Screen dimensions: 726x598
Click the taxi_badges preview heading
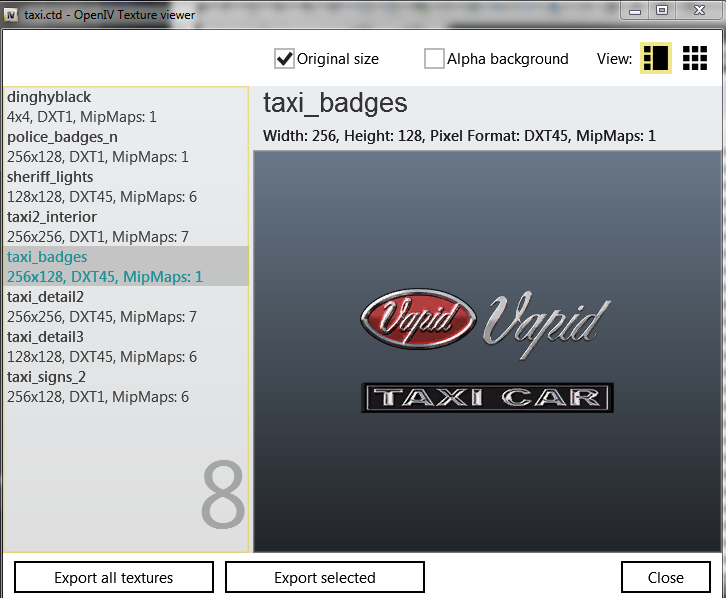pos(335,103)
